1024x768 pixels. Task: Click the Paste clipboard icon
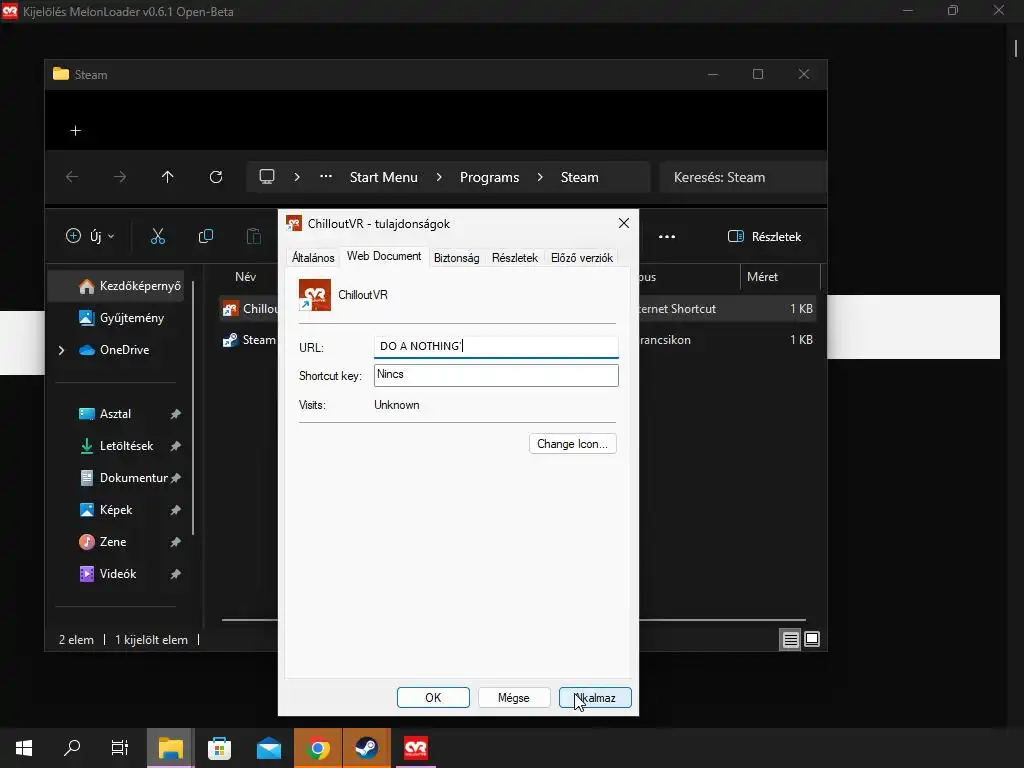pyautogui.click(x=253, y=236)
